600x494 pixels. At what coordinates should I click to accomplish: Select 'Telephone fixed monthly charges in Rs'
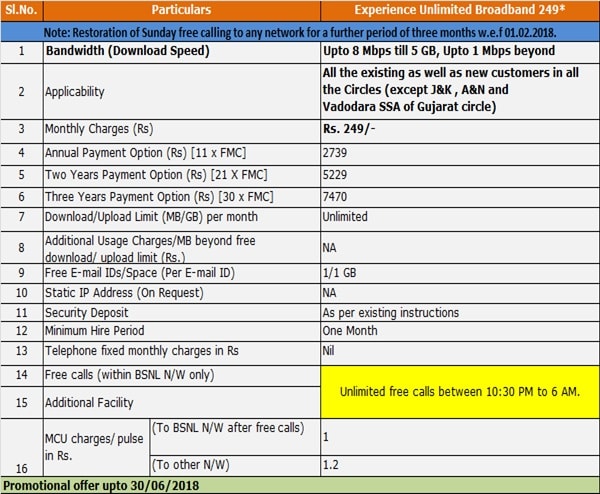(182, 353)
